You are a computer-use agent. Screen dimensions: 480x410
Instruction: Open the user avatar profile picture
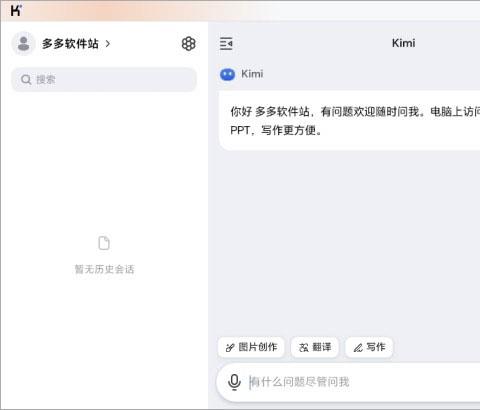[23, 43]
